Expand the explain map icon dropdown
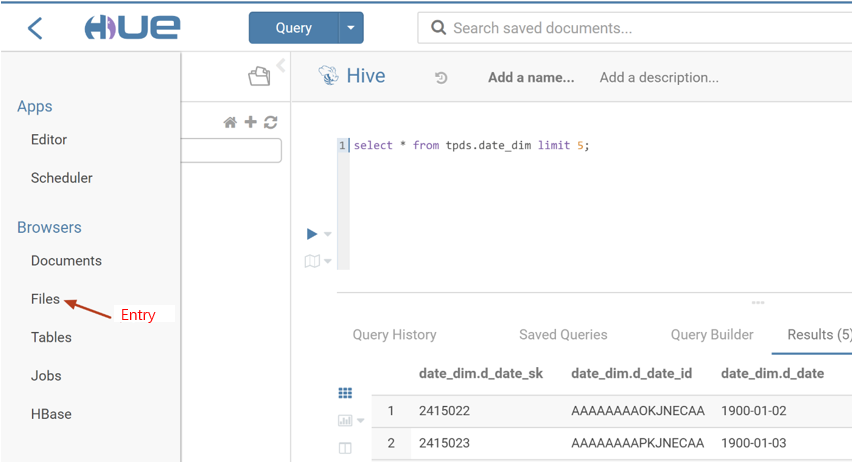Viewport: 852px width, 467px height. click(x=328, y=262)
